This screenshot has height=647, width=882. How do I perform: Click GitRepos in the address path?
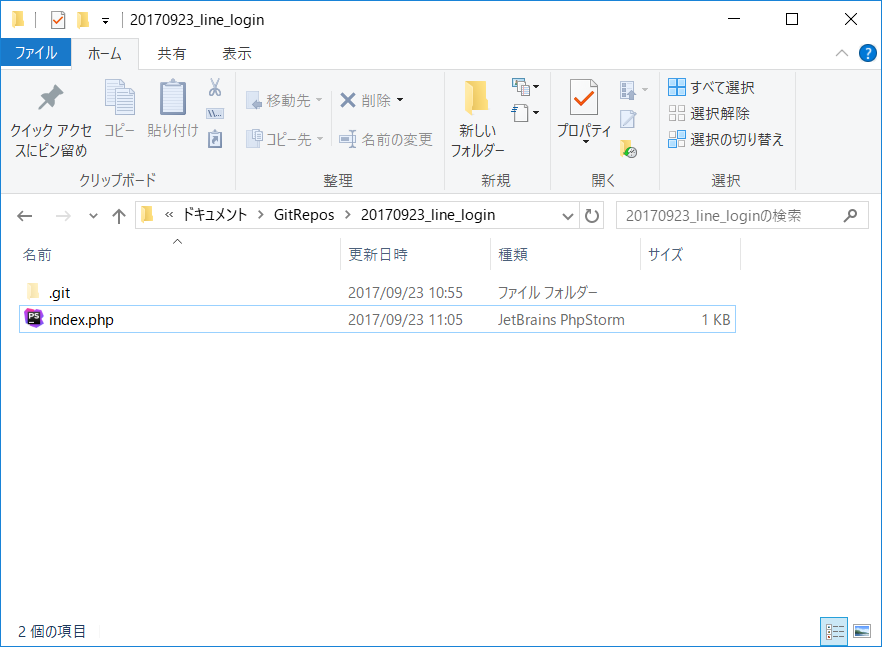coord(304,215)
